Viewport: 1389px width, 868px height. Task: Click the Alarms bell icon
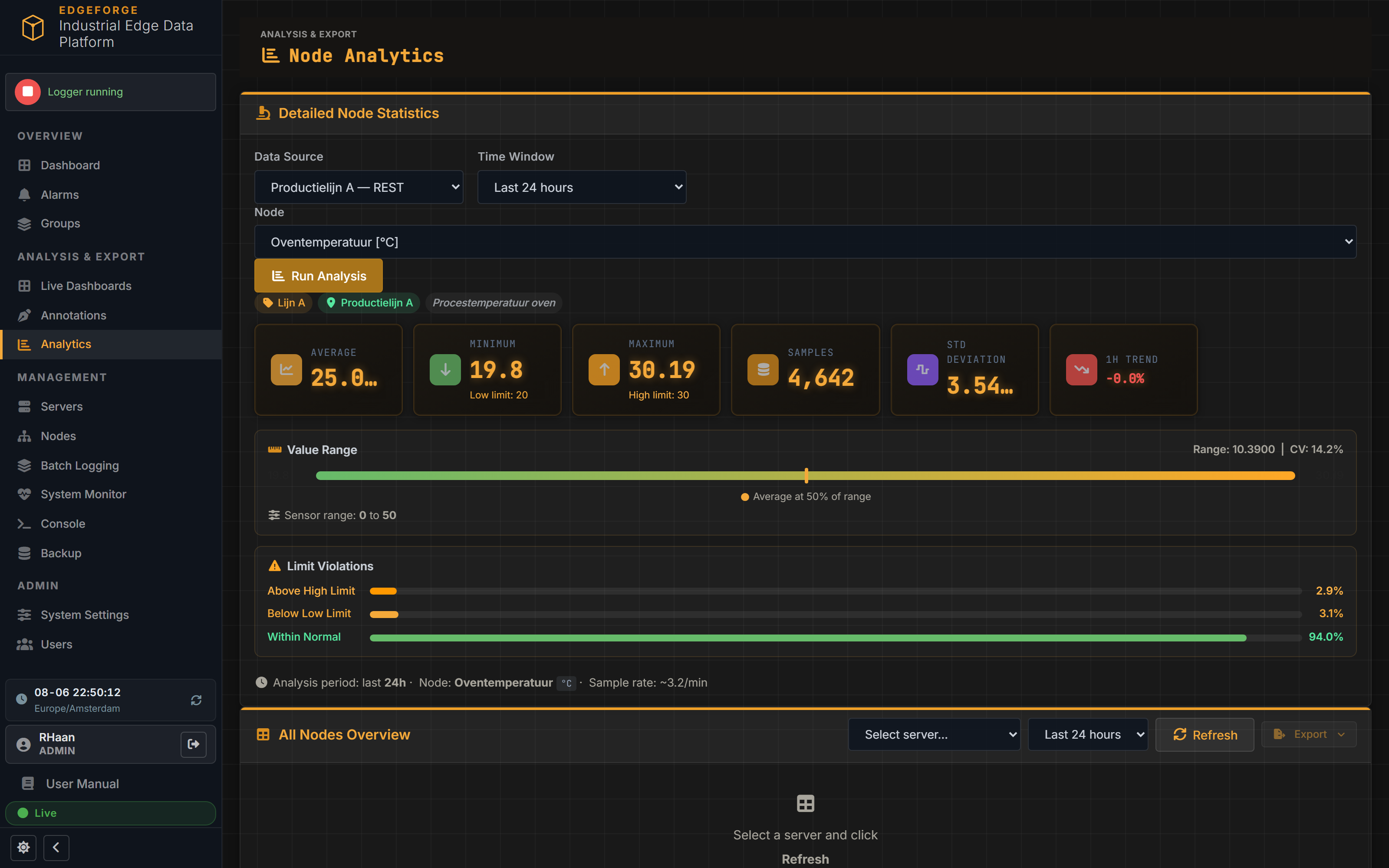pyautogui.click(x=24, y=194)
